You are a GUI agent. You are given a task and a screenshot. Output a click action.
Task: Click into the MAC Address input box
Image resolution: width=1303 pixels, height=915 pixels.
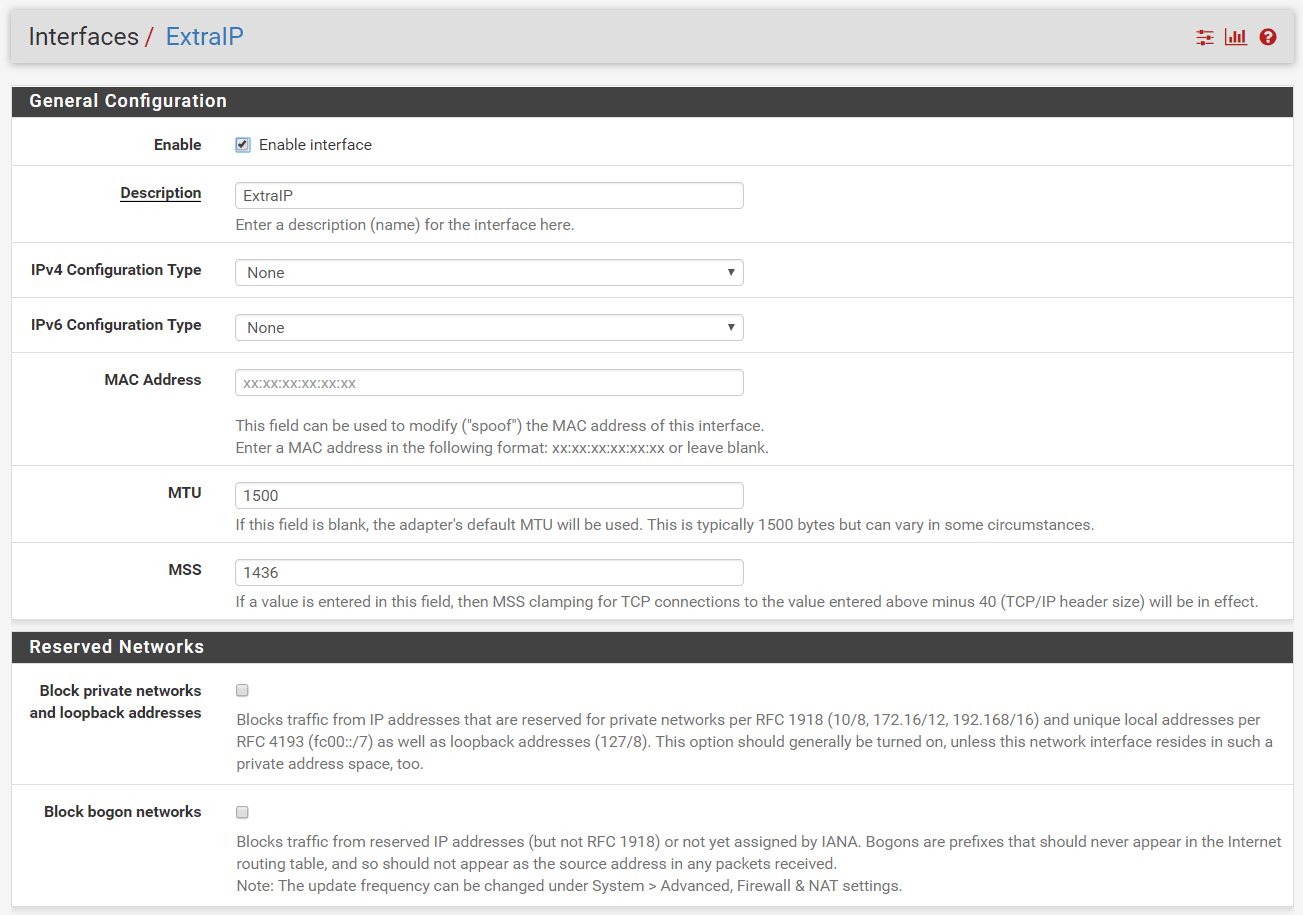(x=489, y=382)
